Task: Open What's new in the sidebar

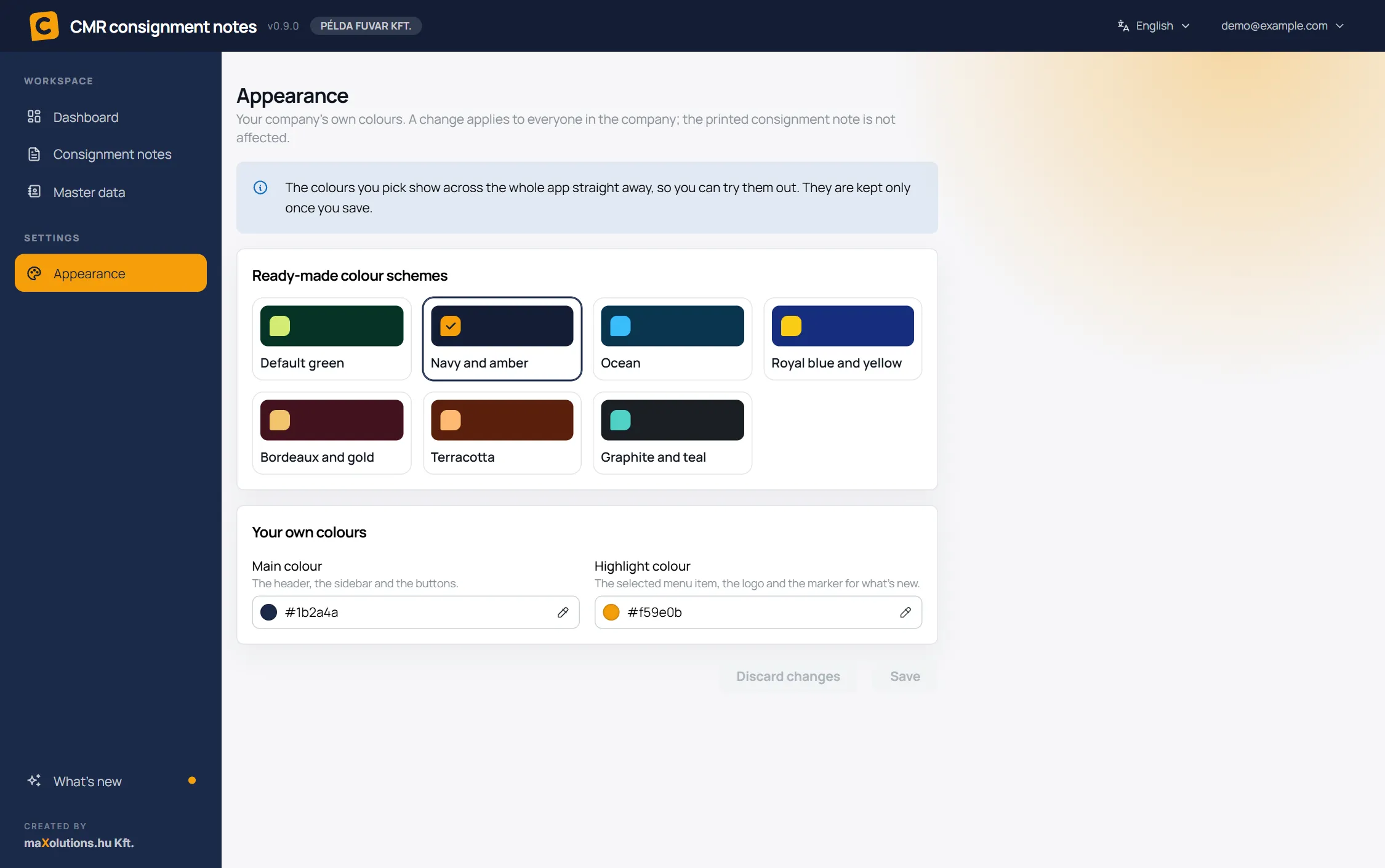Action: pyautogui.click(x=111, y=781)
